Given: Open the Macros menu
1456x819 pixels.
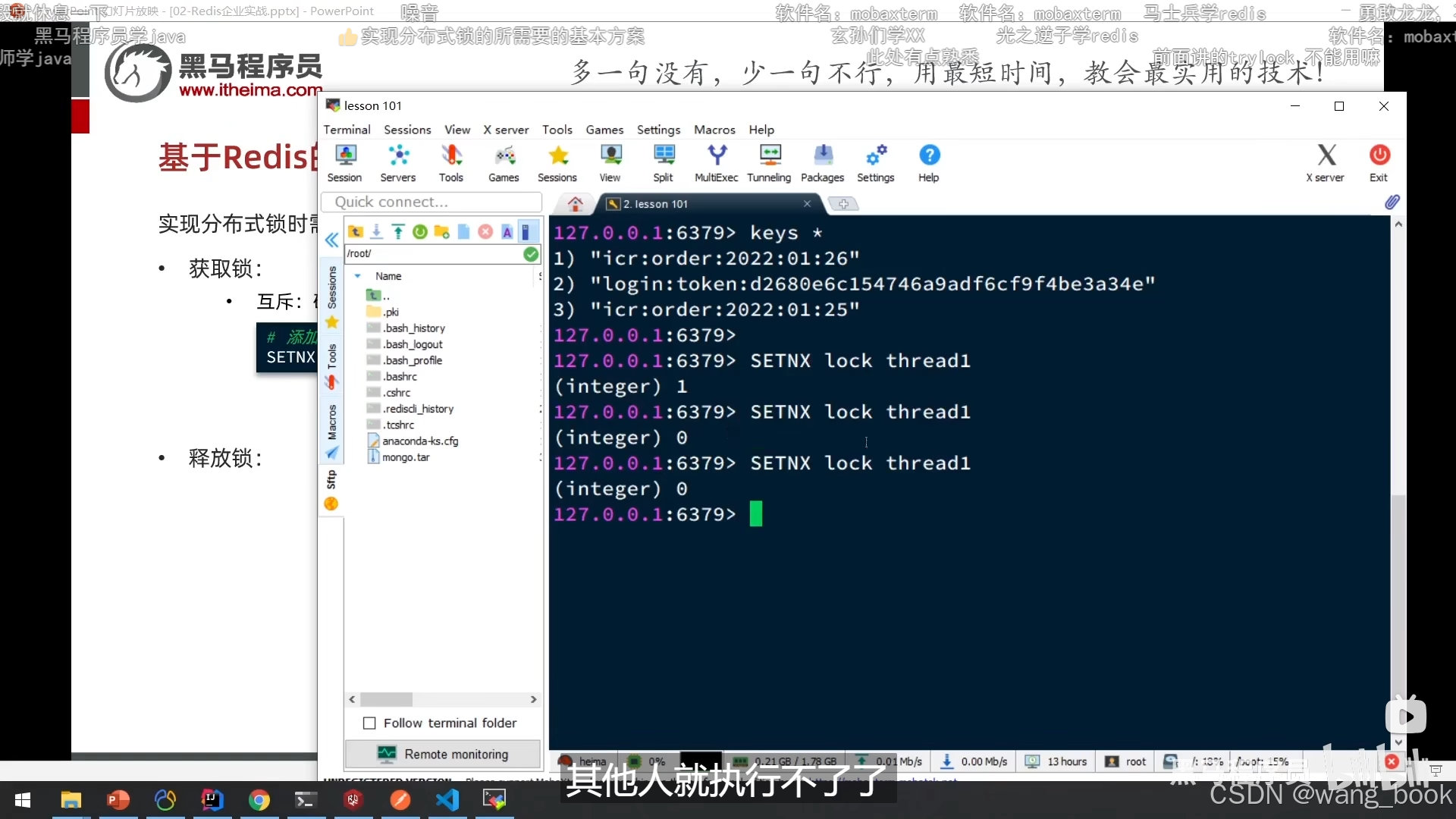Looking at the screenshot, I should coord(714,130).
